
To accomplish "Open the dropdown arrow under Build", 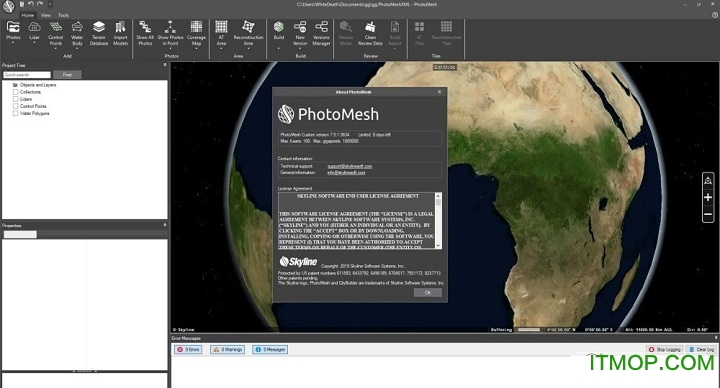I will pyautogui.click(x=279, y=48).
